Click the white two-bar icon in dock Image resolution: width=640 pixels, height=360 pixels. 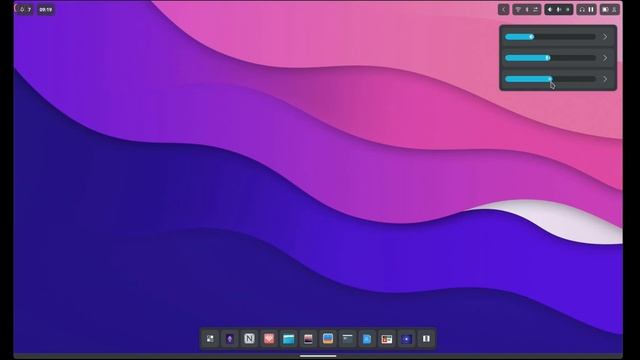click(x=426, y=338)
